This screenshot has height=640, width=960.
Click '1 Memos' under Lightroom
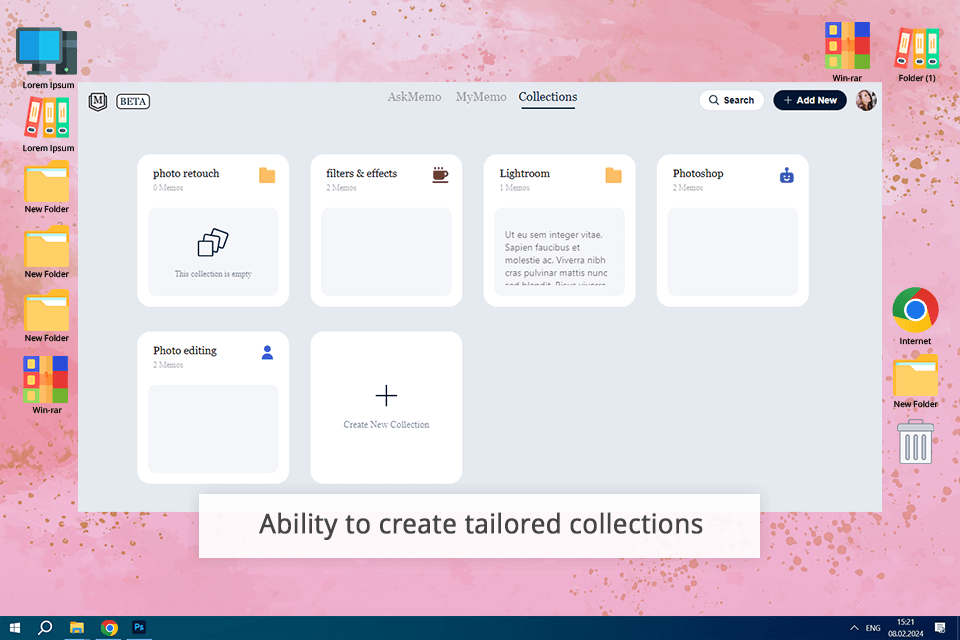[x=514, y=187]
